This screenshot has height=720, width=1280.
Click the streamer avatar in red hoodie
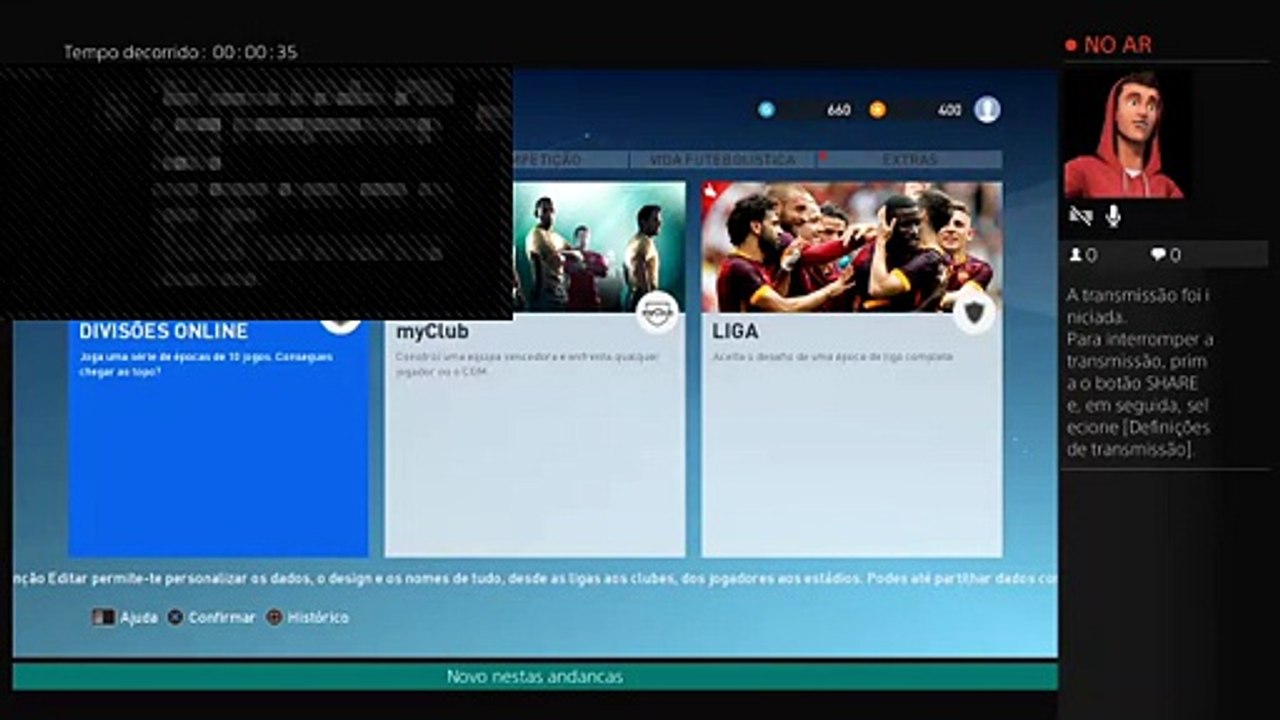click(1124, 135)
